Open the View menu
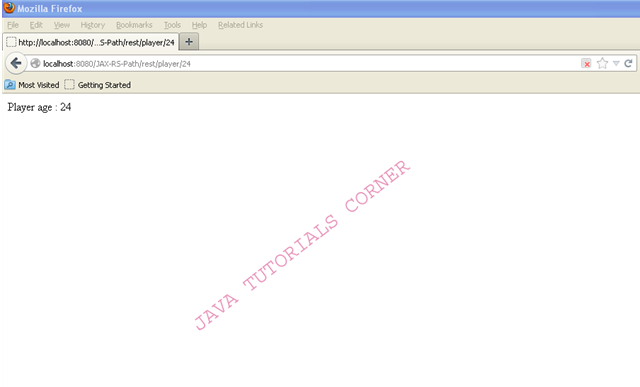This screenshot has width=640, height=387. click(x=62, y=25)
